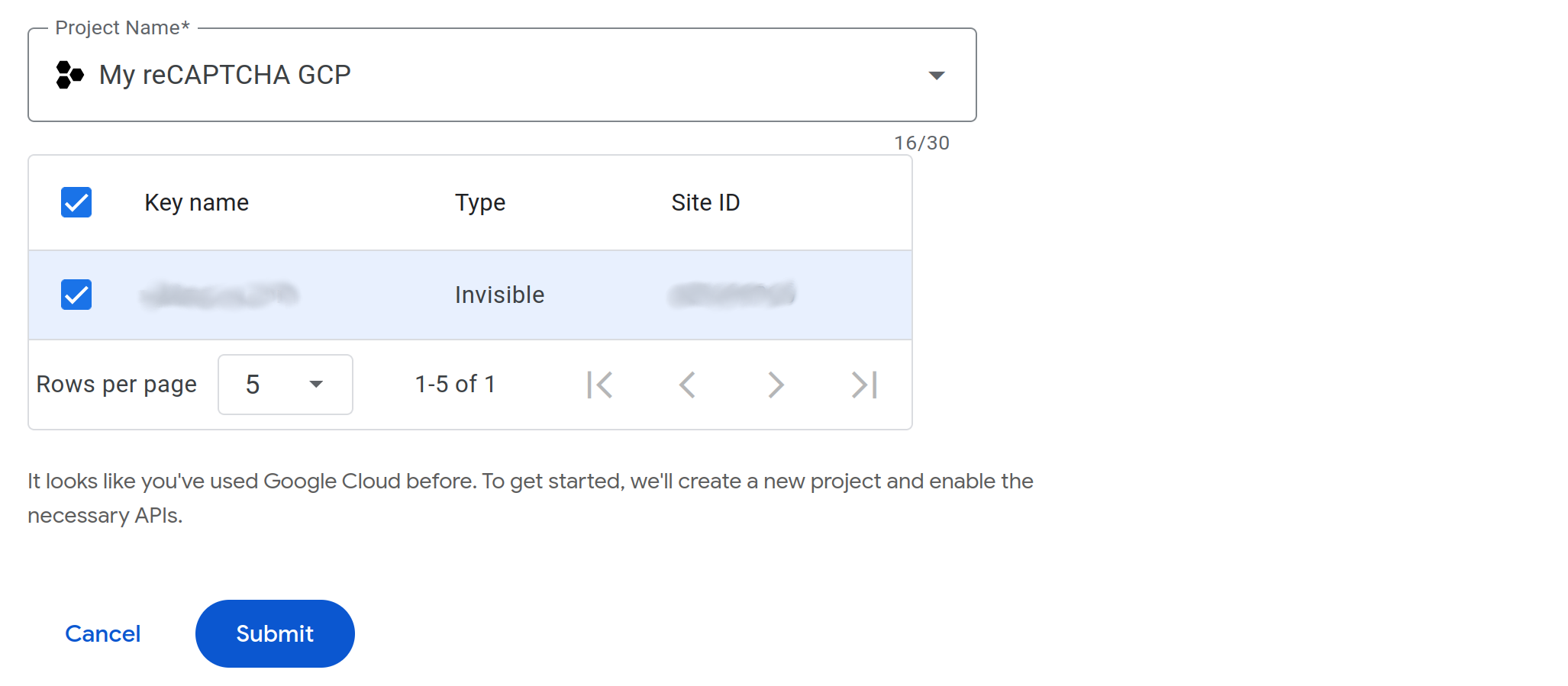Select the Invisible type cell
The width and height of the screenshot is (1568, 686).
(x=499, y=295)
